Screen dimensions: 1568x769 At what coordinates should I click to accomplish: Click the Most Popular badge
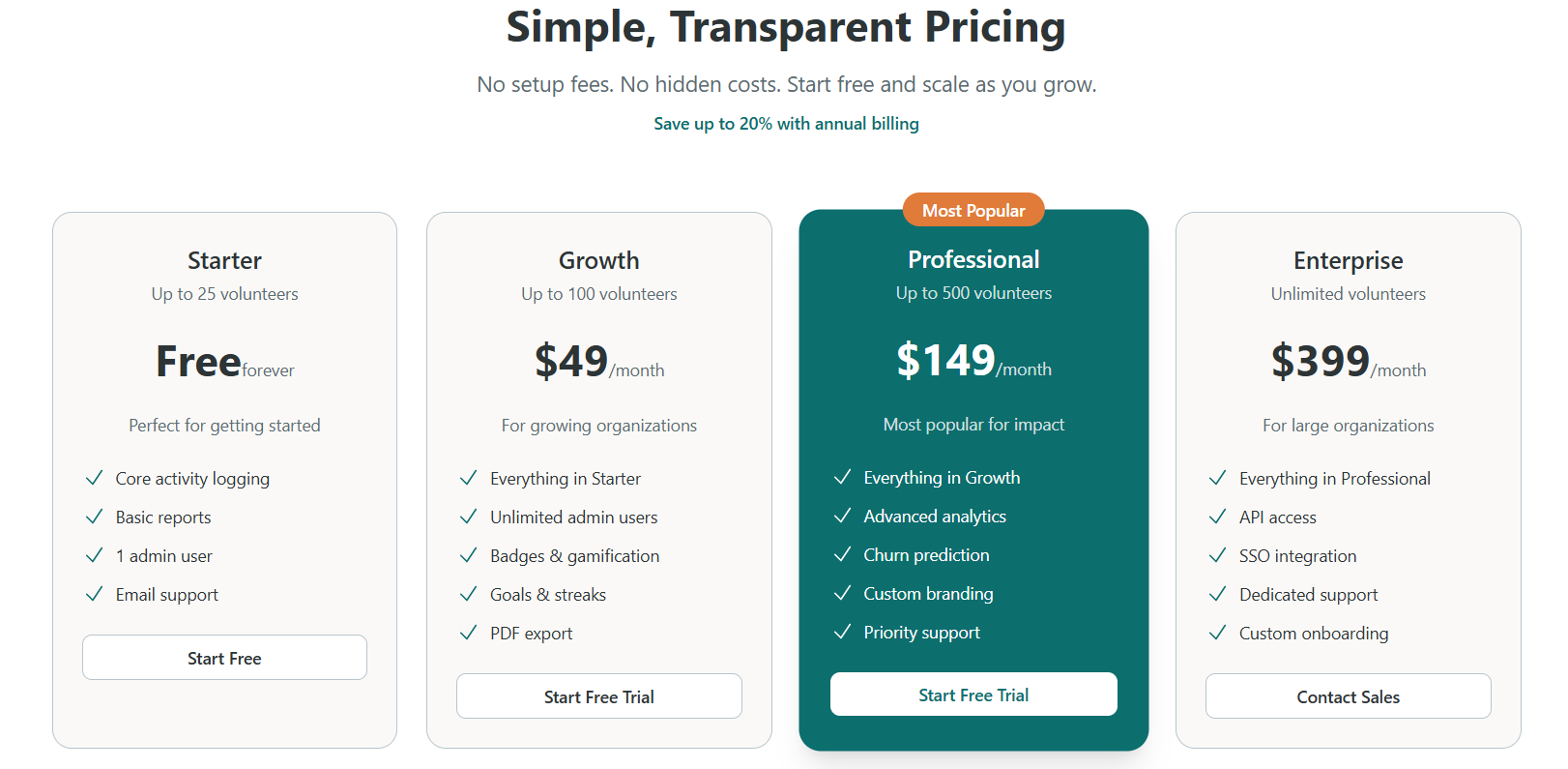pyautogui.click(x=973, y=210)
